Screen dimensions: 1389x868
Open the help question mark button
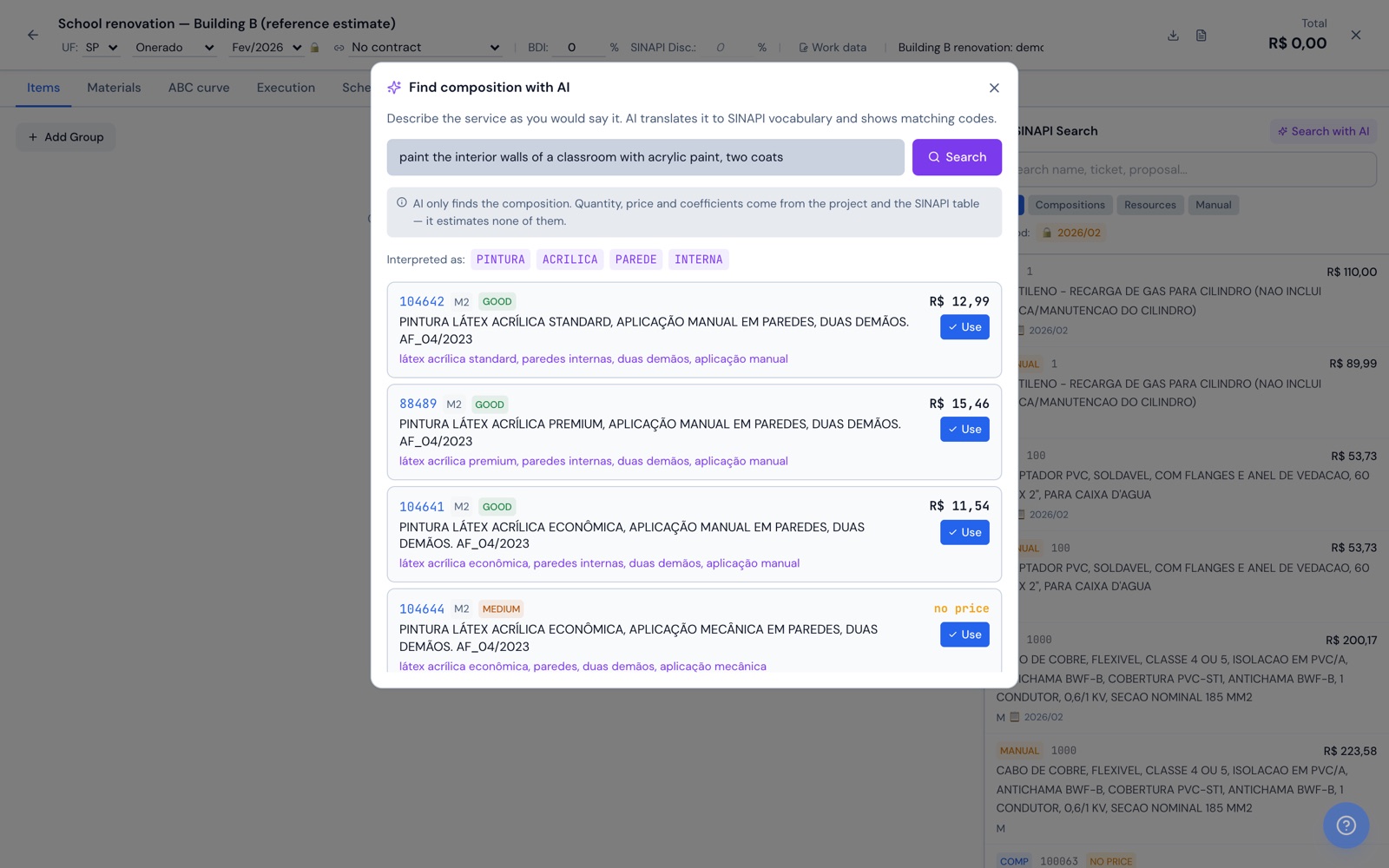coord(1346,825)
